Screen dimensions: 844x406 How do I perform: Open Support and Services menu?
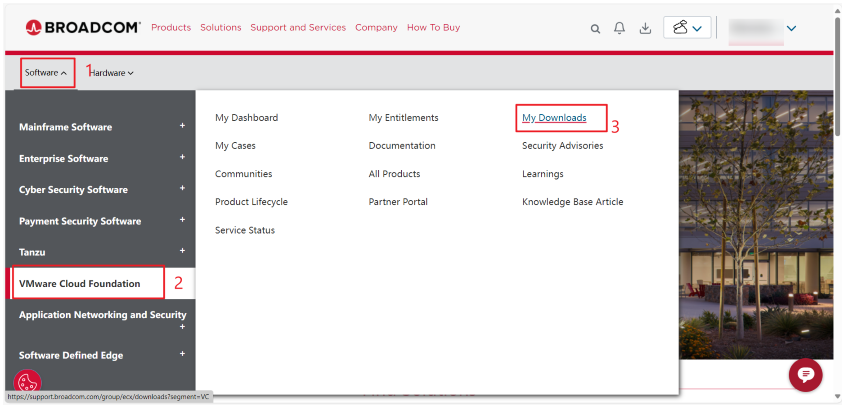pos(298,27)
